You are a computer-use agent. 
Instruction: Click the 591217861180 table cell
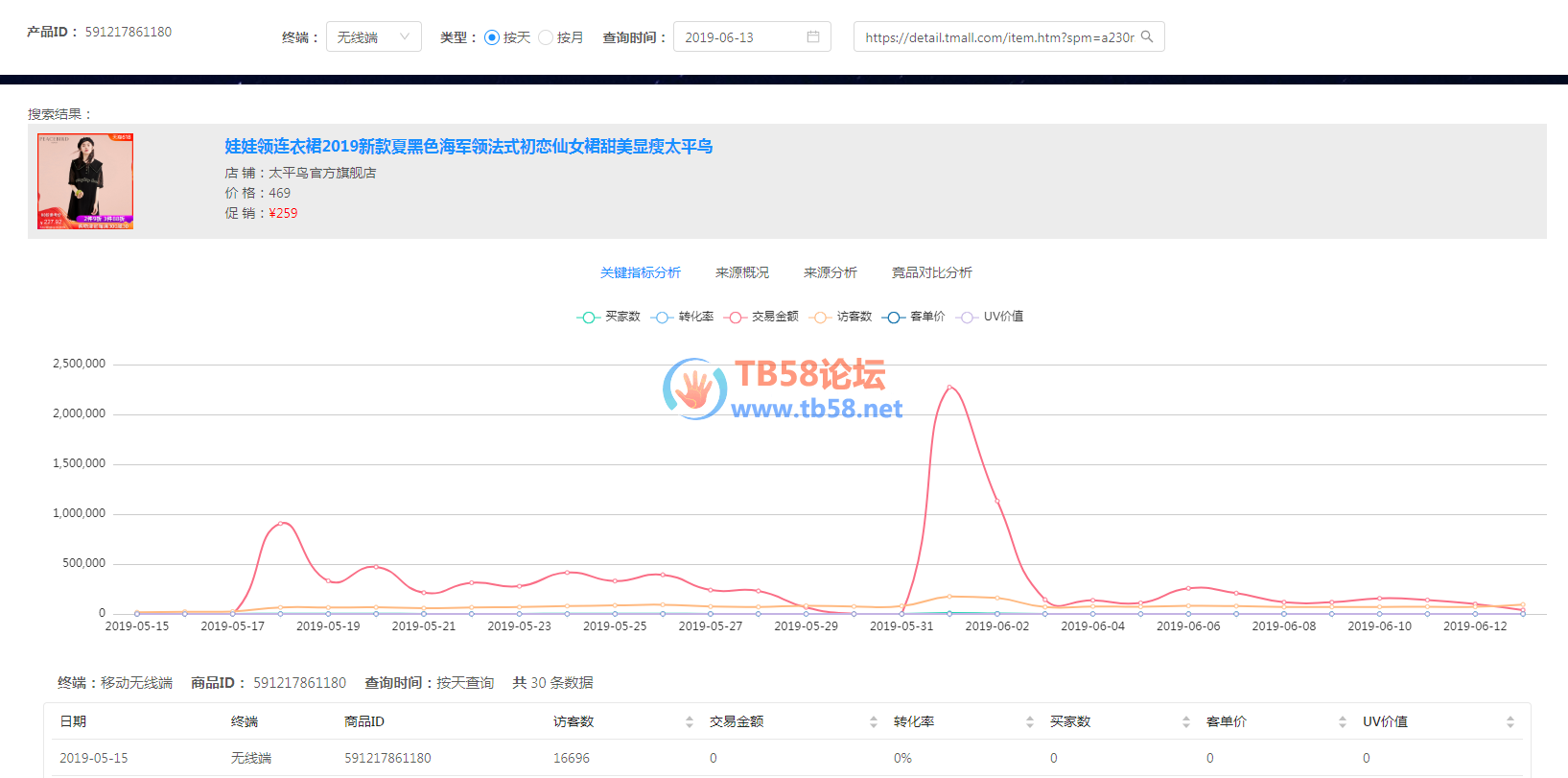pos(388,758)
